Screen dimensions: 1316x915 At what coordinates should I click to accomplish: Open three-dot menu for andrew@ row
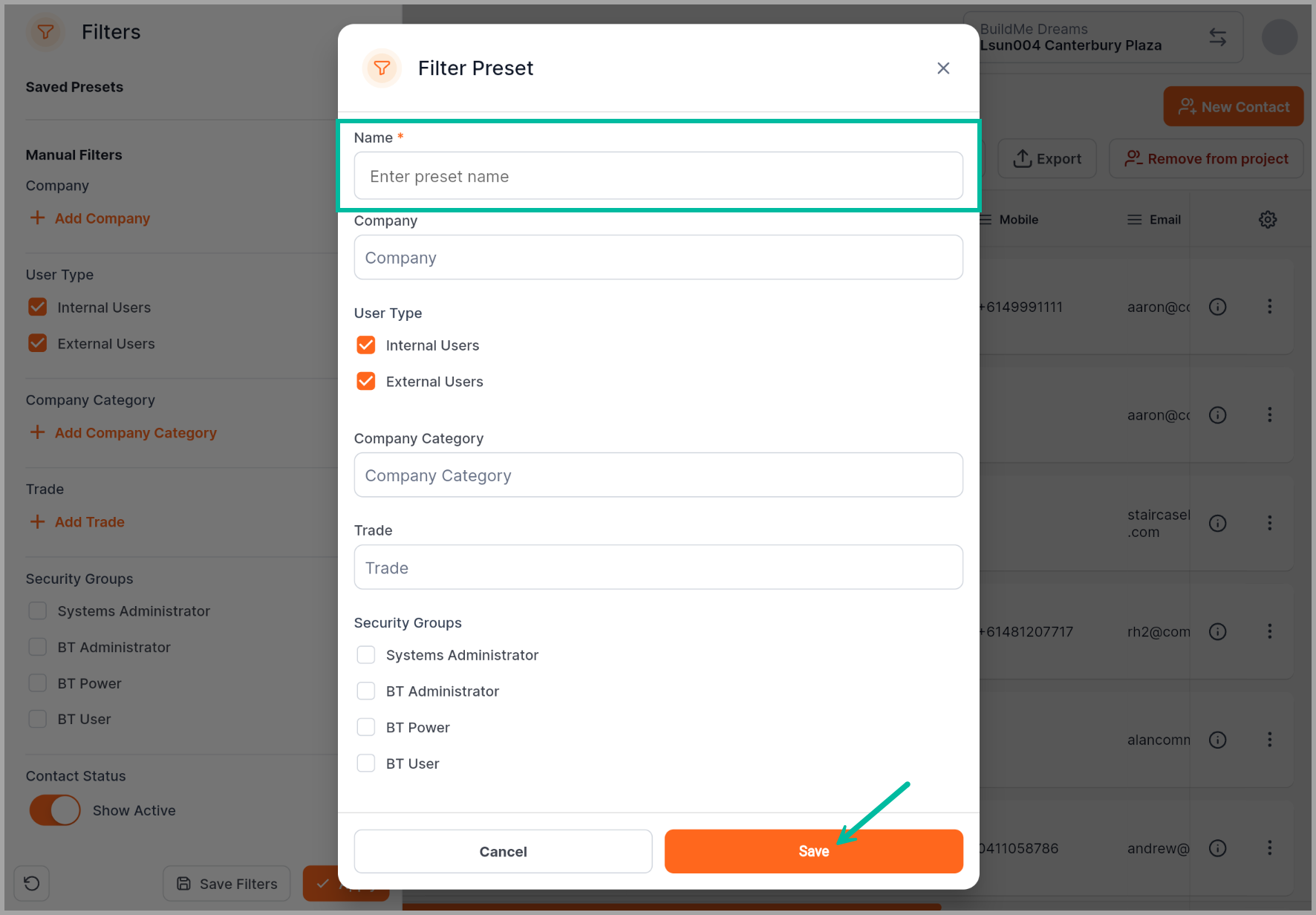pos(1269,847)
